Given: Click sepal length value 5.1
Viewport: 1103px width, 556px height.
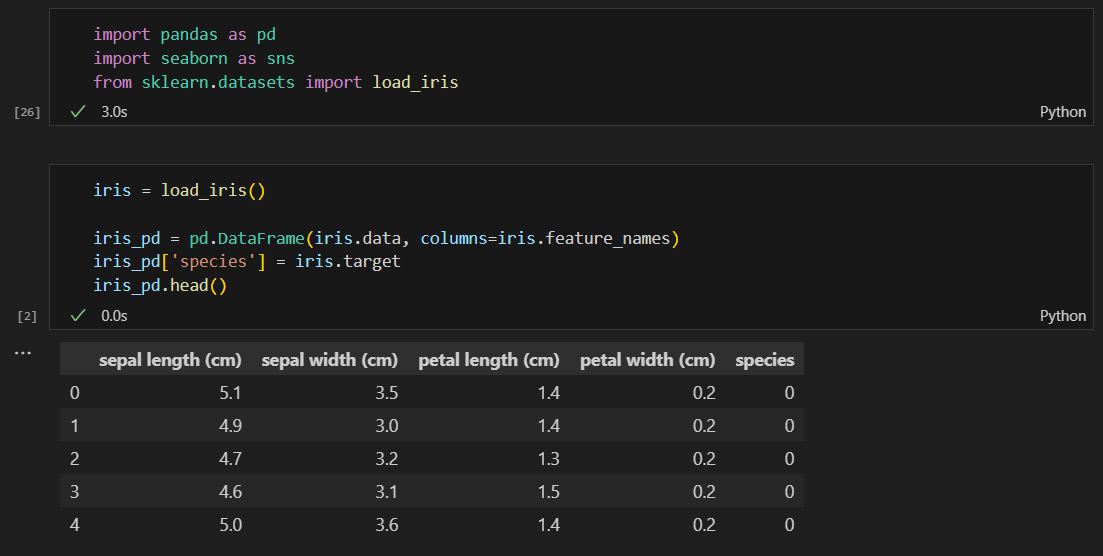Looking at the screenshot, I should [231, 393].
